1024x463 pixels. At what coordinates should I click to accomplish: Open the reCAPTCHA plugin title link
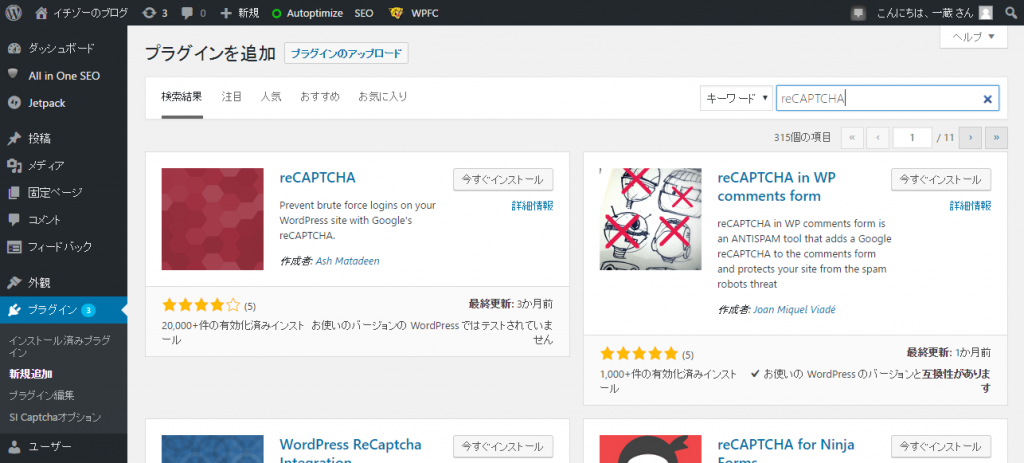point(317,178)
